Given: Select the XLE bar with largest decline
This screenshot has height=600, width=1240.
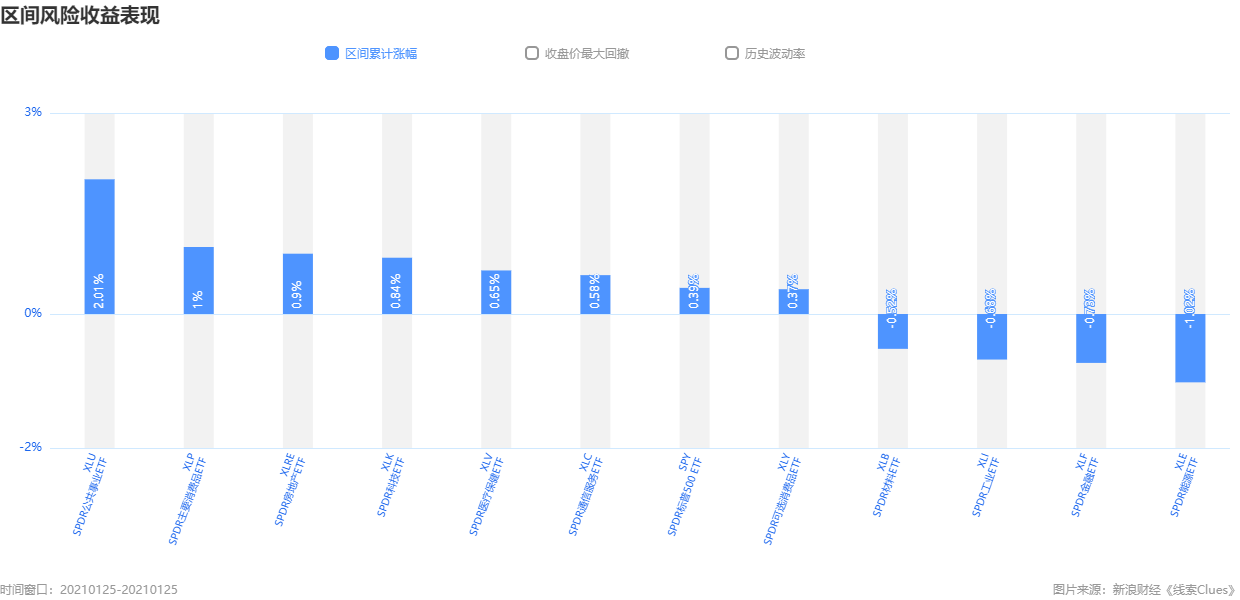Looking at the screenshot, I should [x=1190, y=348].
